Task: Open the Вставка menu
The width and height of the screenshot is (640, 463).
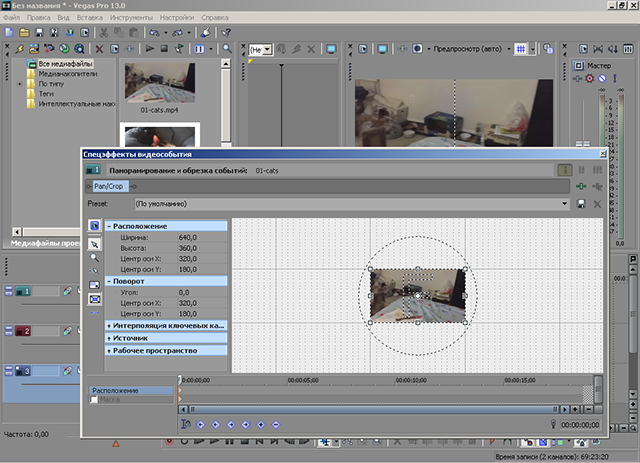Action: click(x=90, y=18)
